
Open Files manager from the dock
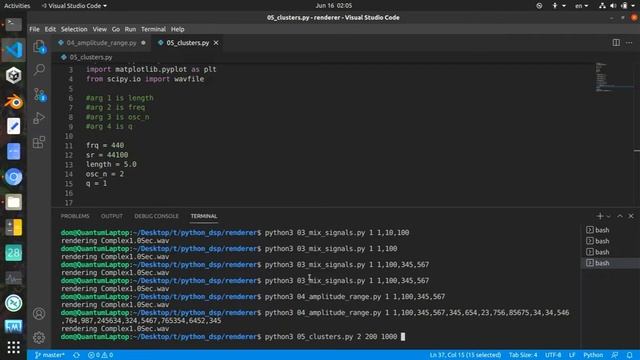[x=13, y=202]
